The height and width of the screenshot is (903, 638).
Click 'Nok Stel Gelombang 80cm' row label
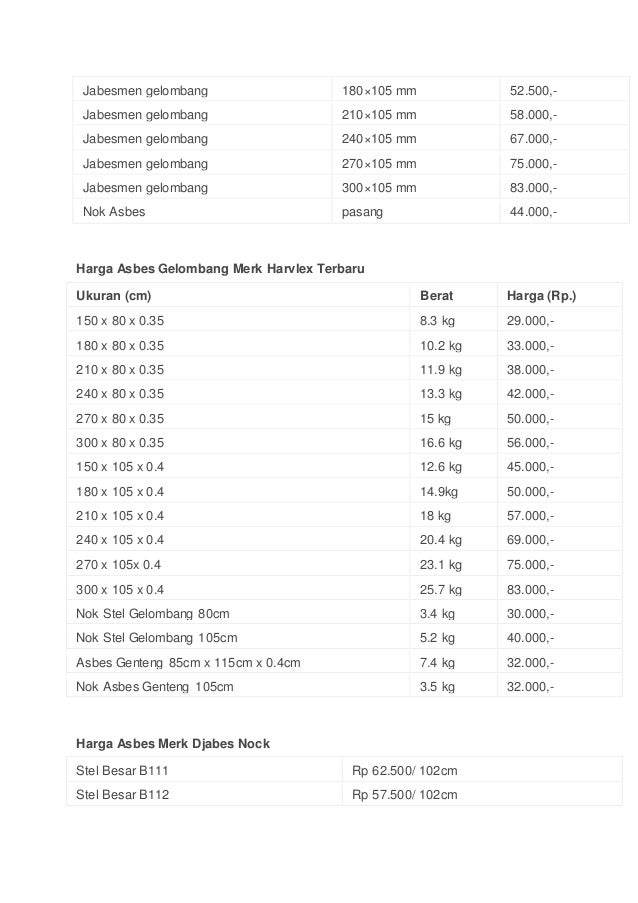coord(153,613)
